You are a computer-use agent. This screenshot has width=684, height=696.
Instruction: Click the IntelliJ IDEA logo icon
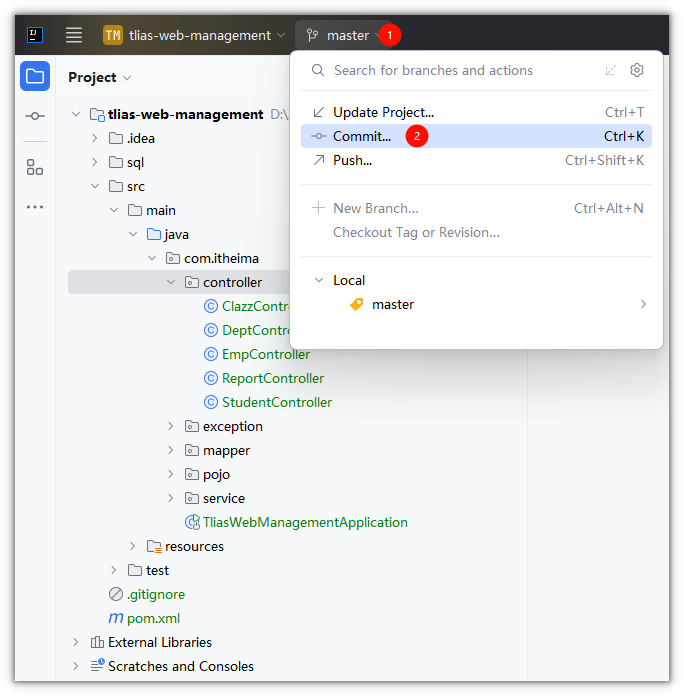click(35, 35)
